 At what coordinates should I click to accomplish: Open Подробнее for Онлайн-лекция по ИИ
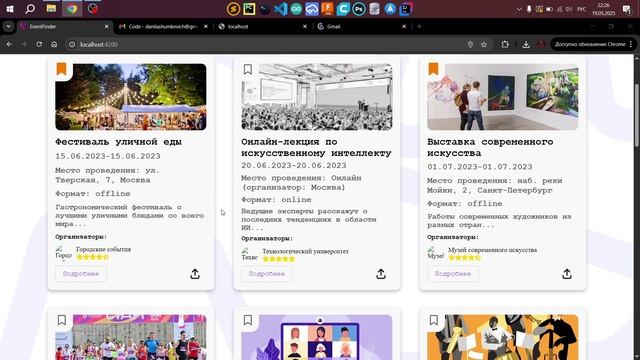pyautogui.click(x=267, y=273)
